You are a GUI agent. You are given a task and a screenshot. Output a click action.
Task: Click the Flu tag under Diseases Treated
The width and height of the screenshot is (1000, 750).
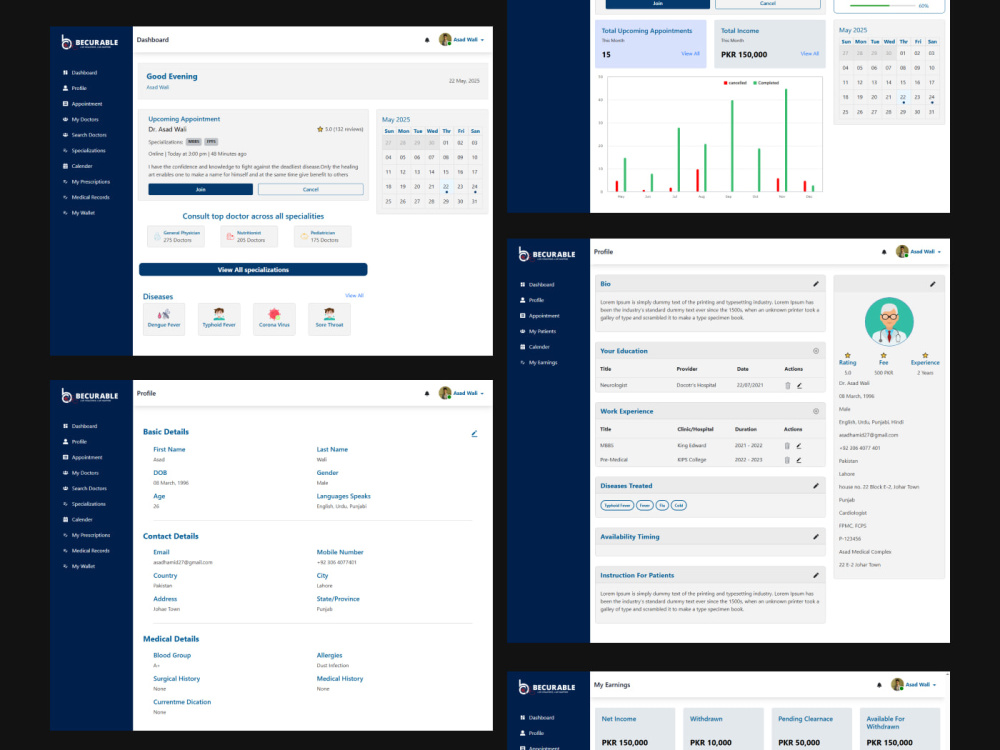(662, 506)
